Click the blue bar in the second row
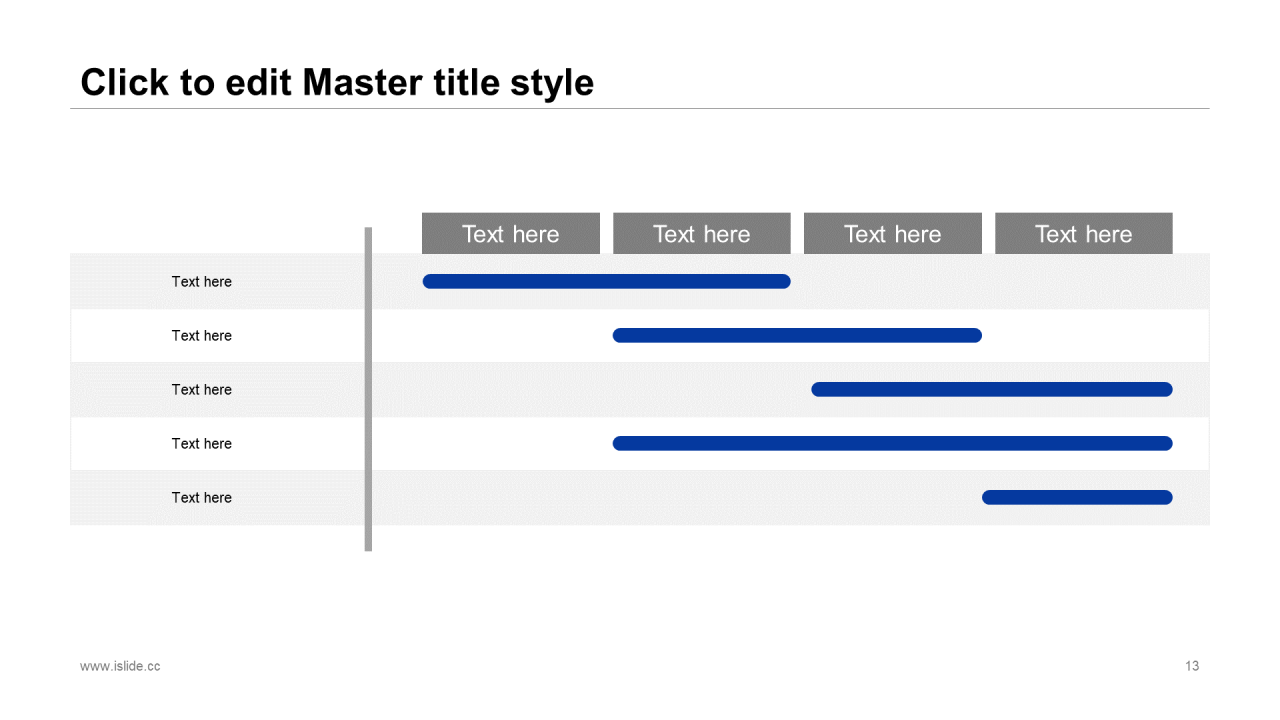The width and height of the screenshot is (1280, 720). [x=797, y=335]
